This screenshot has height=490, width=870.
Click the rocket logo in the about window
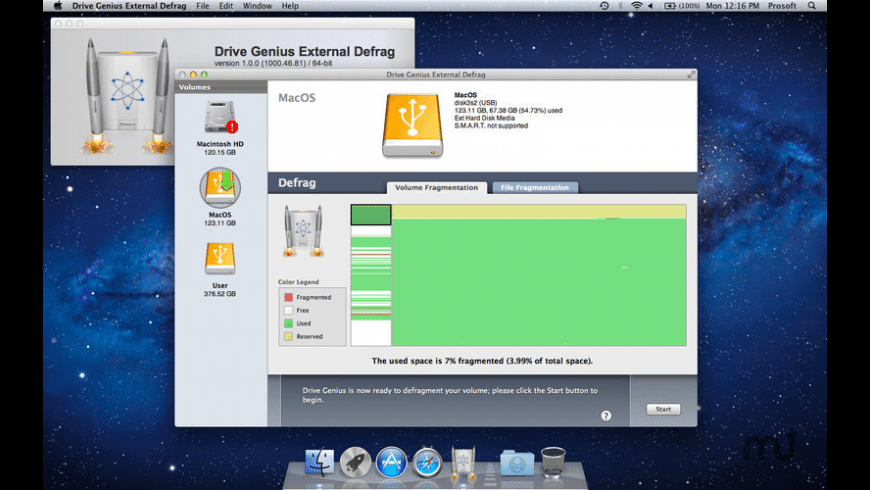click(x=127, y=94)
